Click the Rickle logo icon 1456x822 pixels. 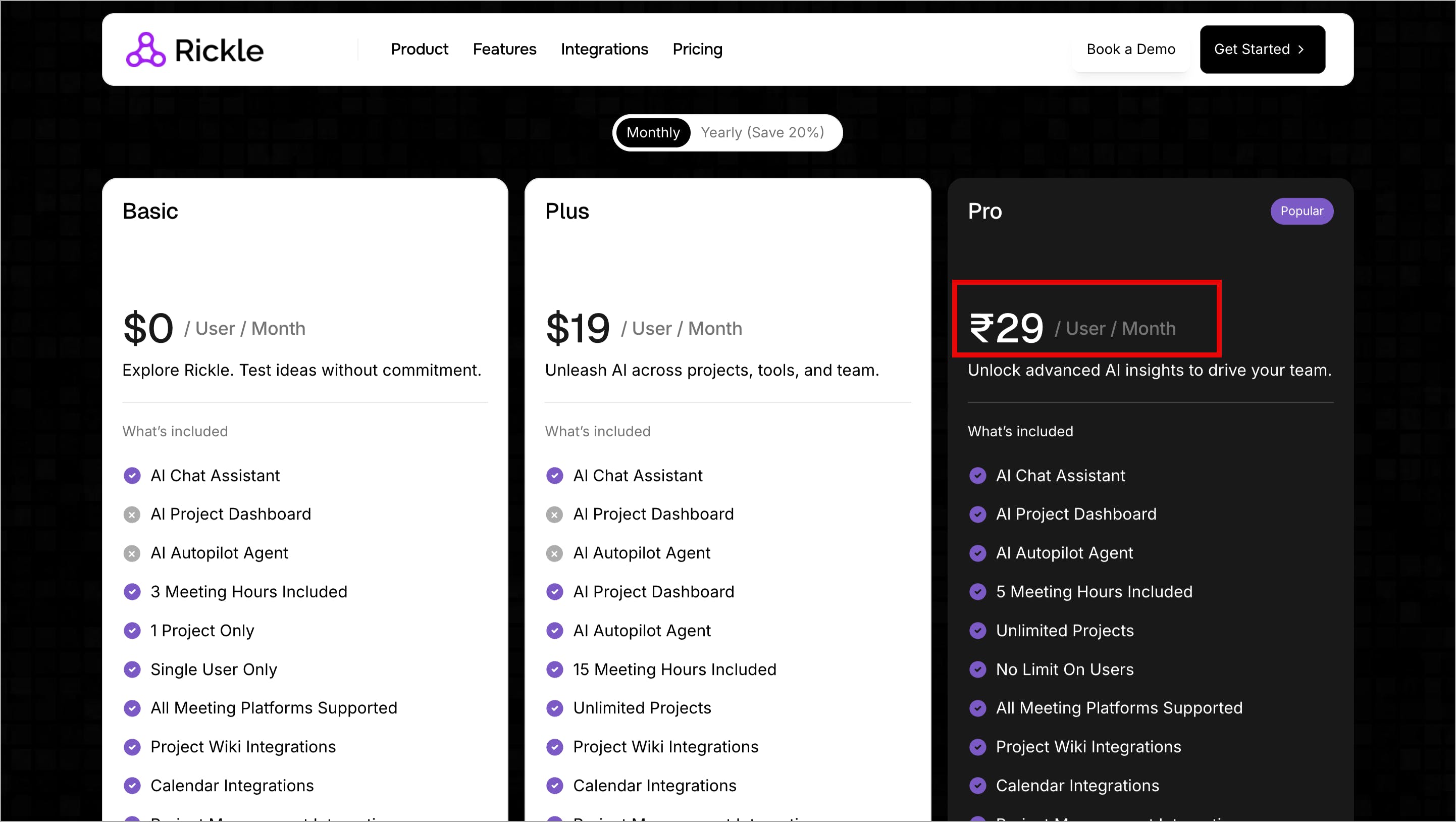point(145,50)
